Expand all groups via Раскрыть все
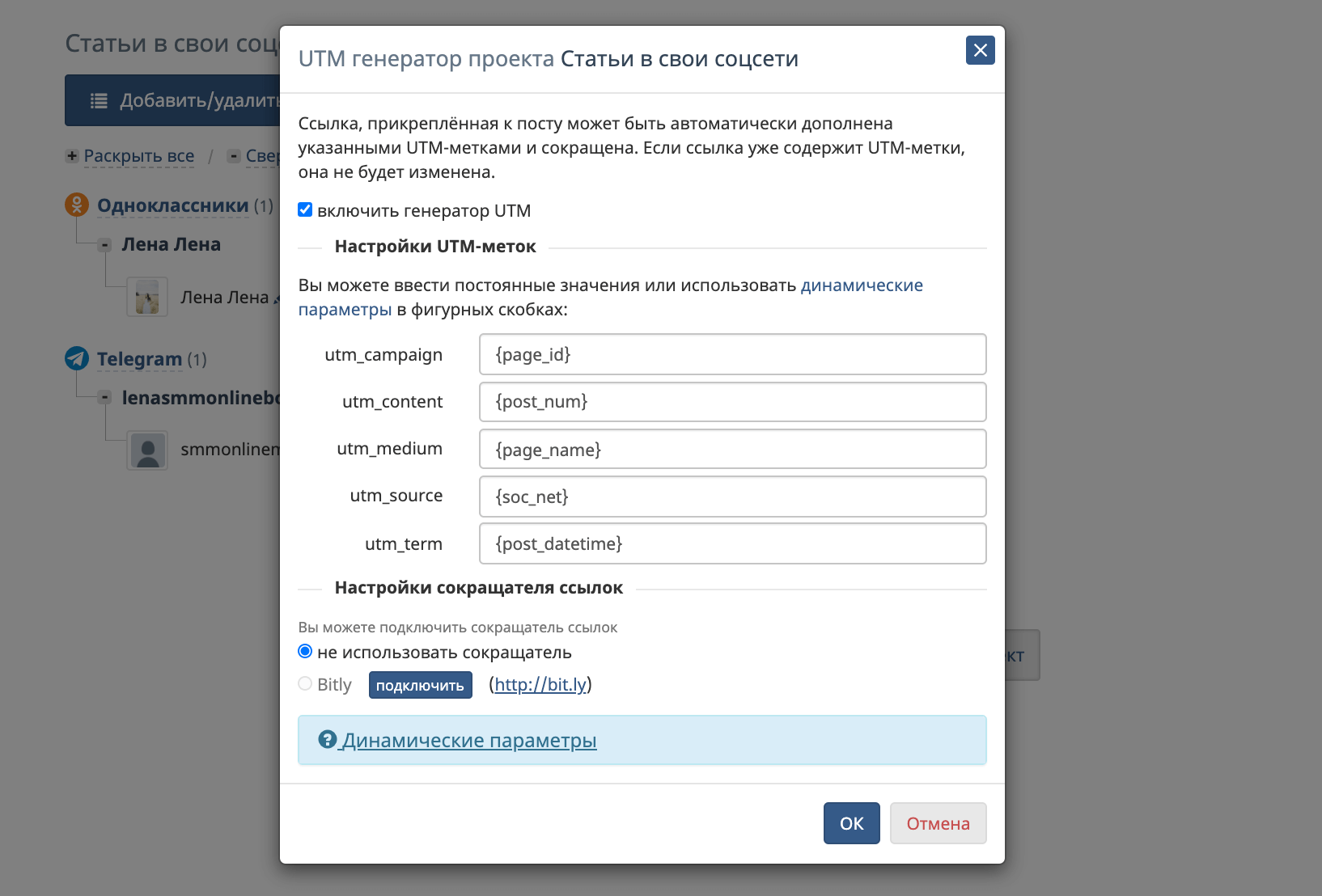This screenshot has height=896, width=1322. (139, 156)
